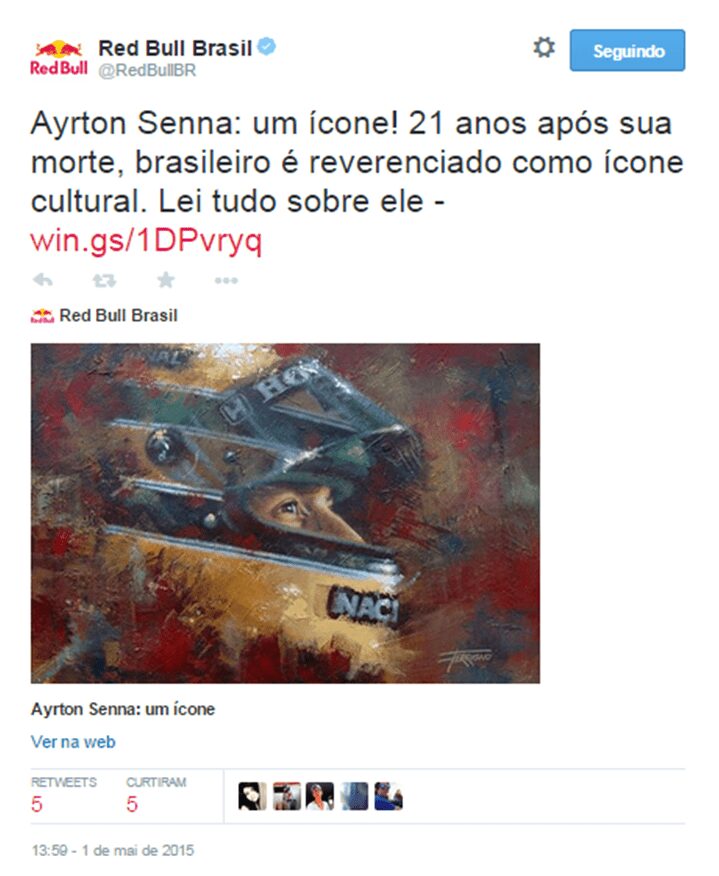Open the three-dot more options icon
Image resolution: width=719 pixels, height=876 pixels.
pyautogui.click(x=226, y=280)
